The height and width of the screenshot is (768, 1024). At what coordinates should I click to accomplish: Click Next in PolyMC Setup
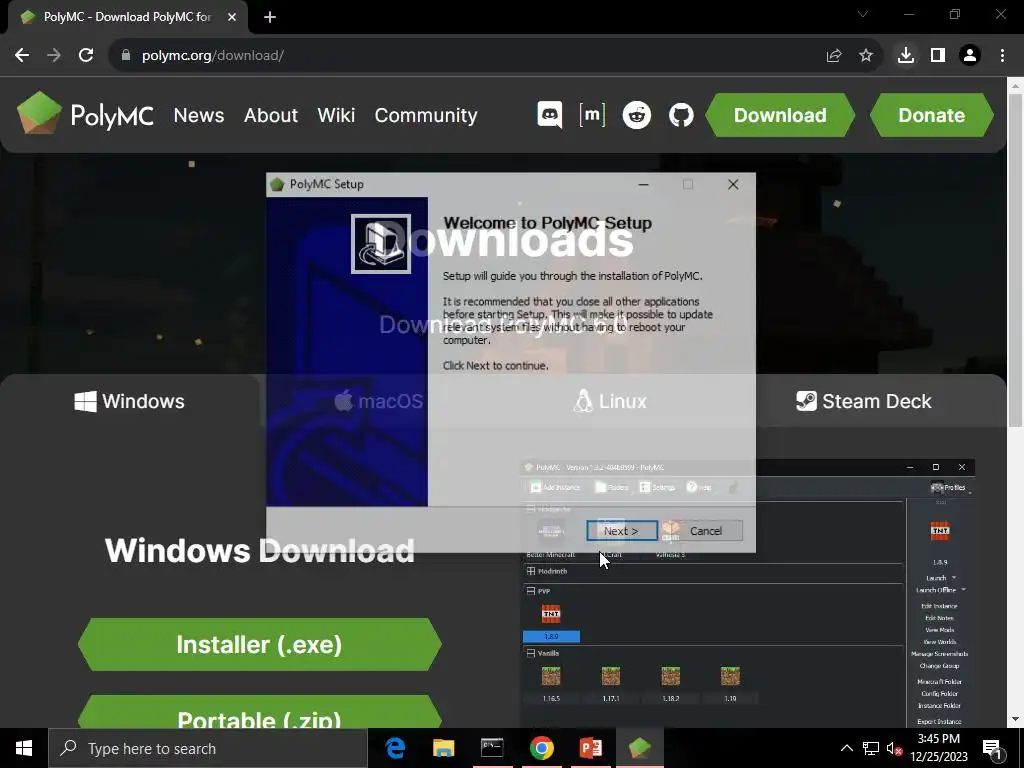(621, 531)
